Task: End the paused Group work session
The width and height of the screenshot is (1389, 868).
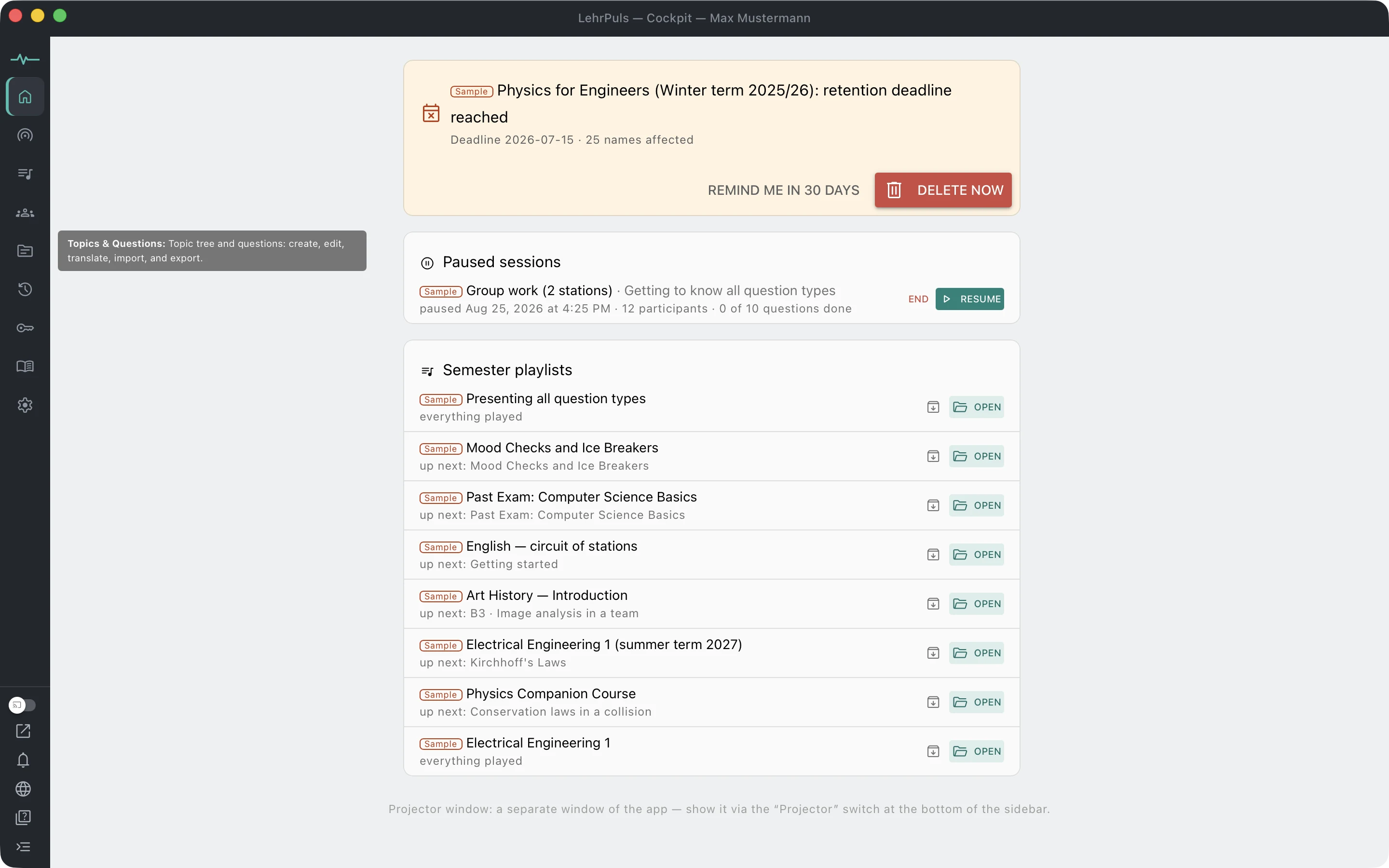Action: (x=918, y=299)
